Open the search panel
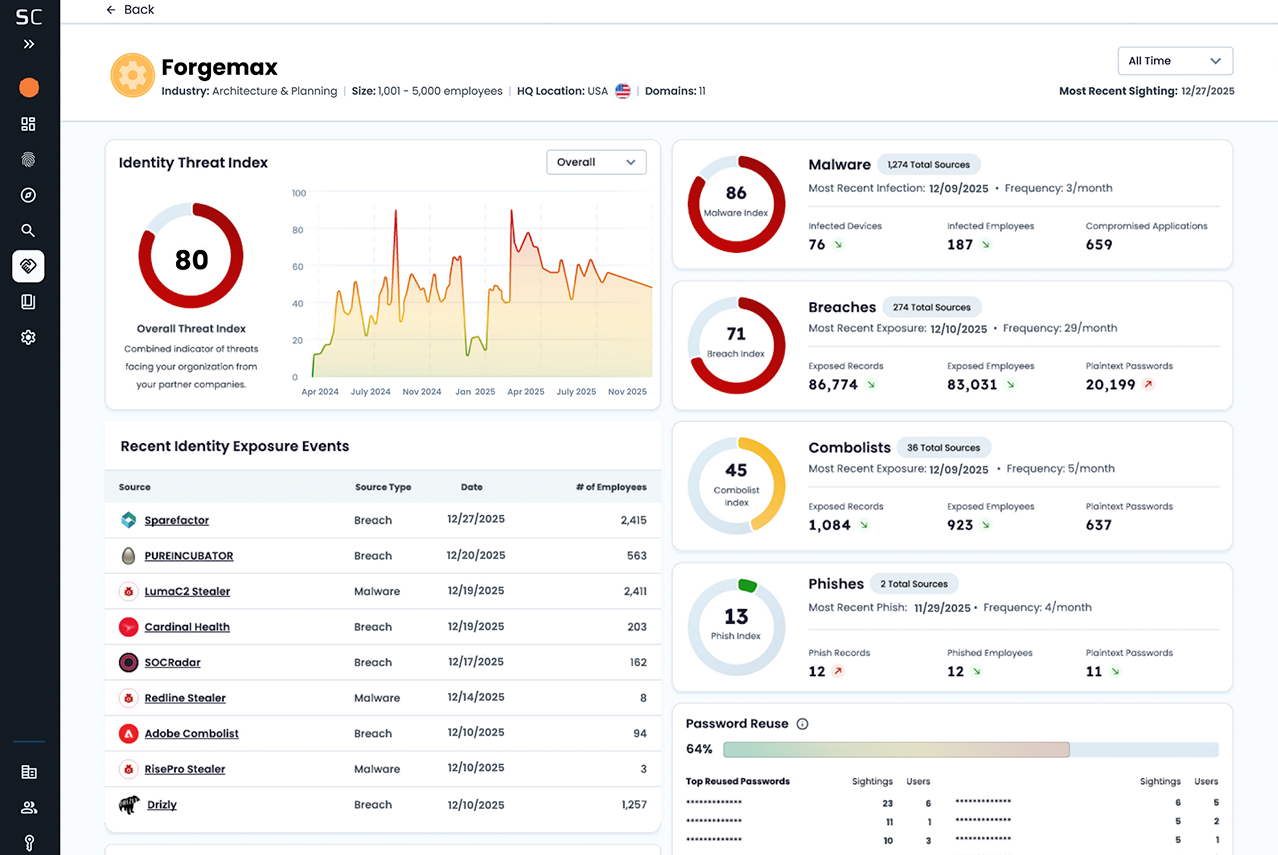 click(28, 230)
